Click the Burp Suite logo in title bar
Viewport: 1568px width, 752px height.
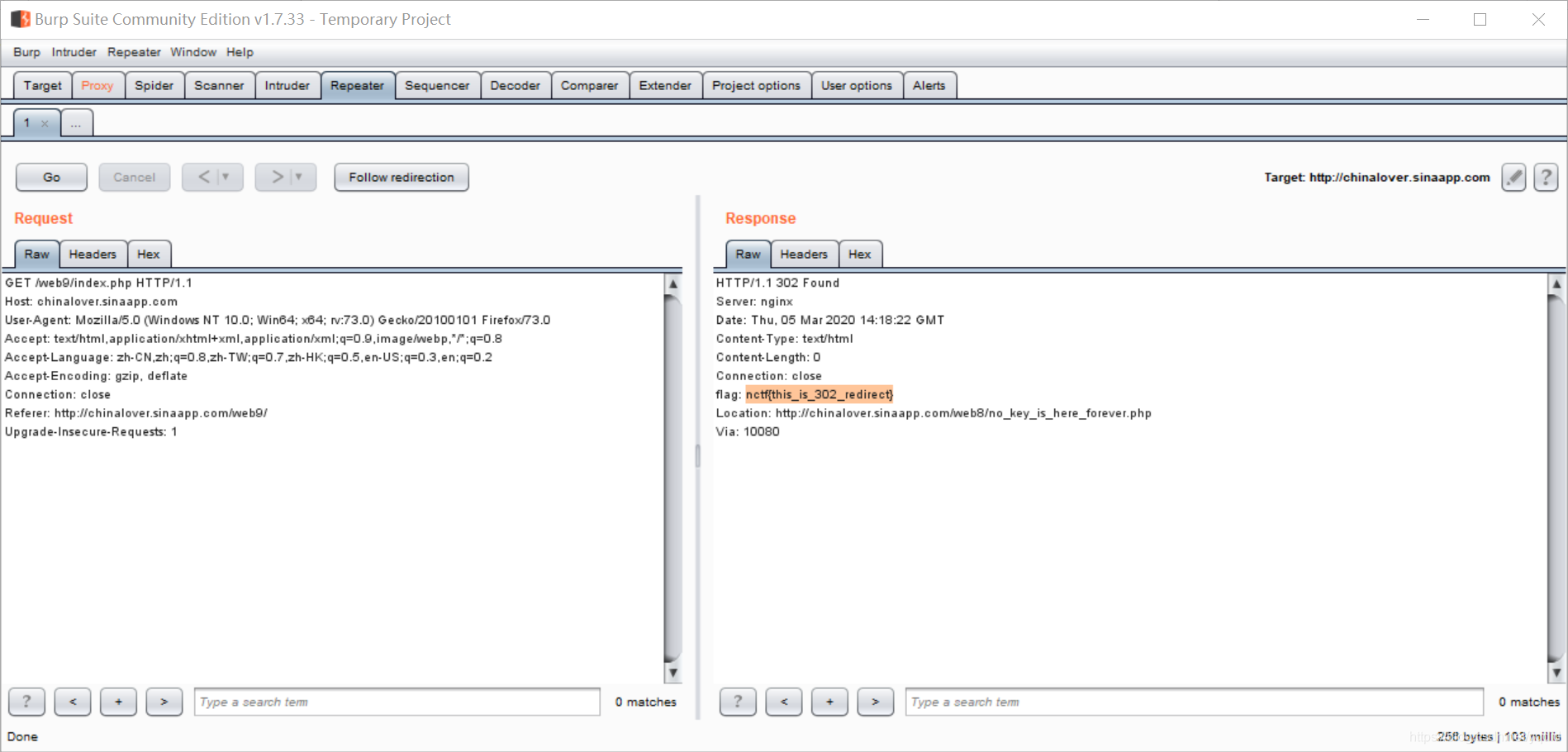click(x=20, y=19)
